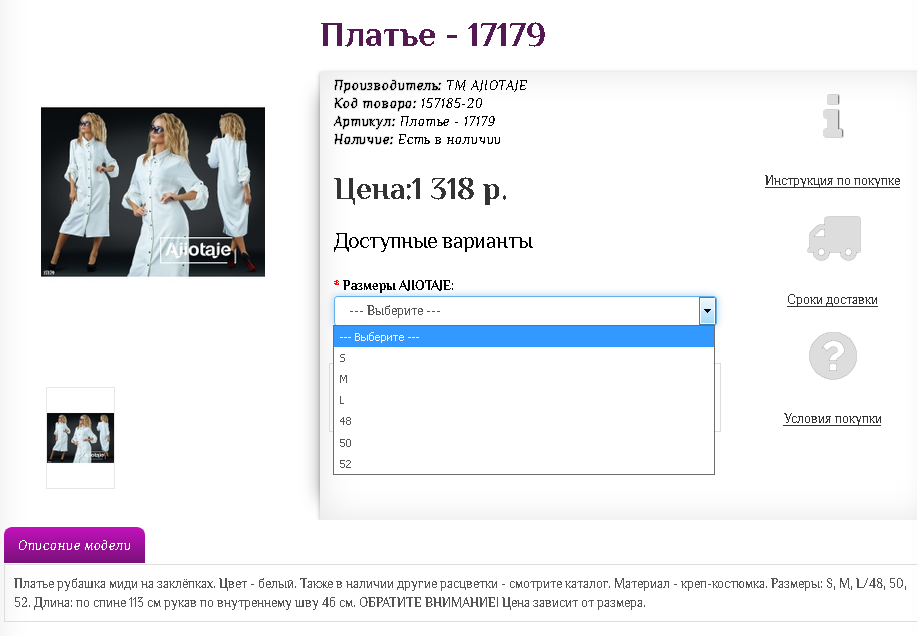Screen dimensions: 917x636
Task: Click the Платье - 17179 page title
Action: 433,34
